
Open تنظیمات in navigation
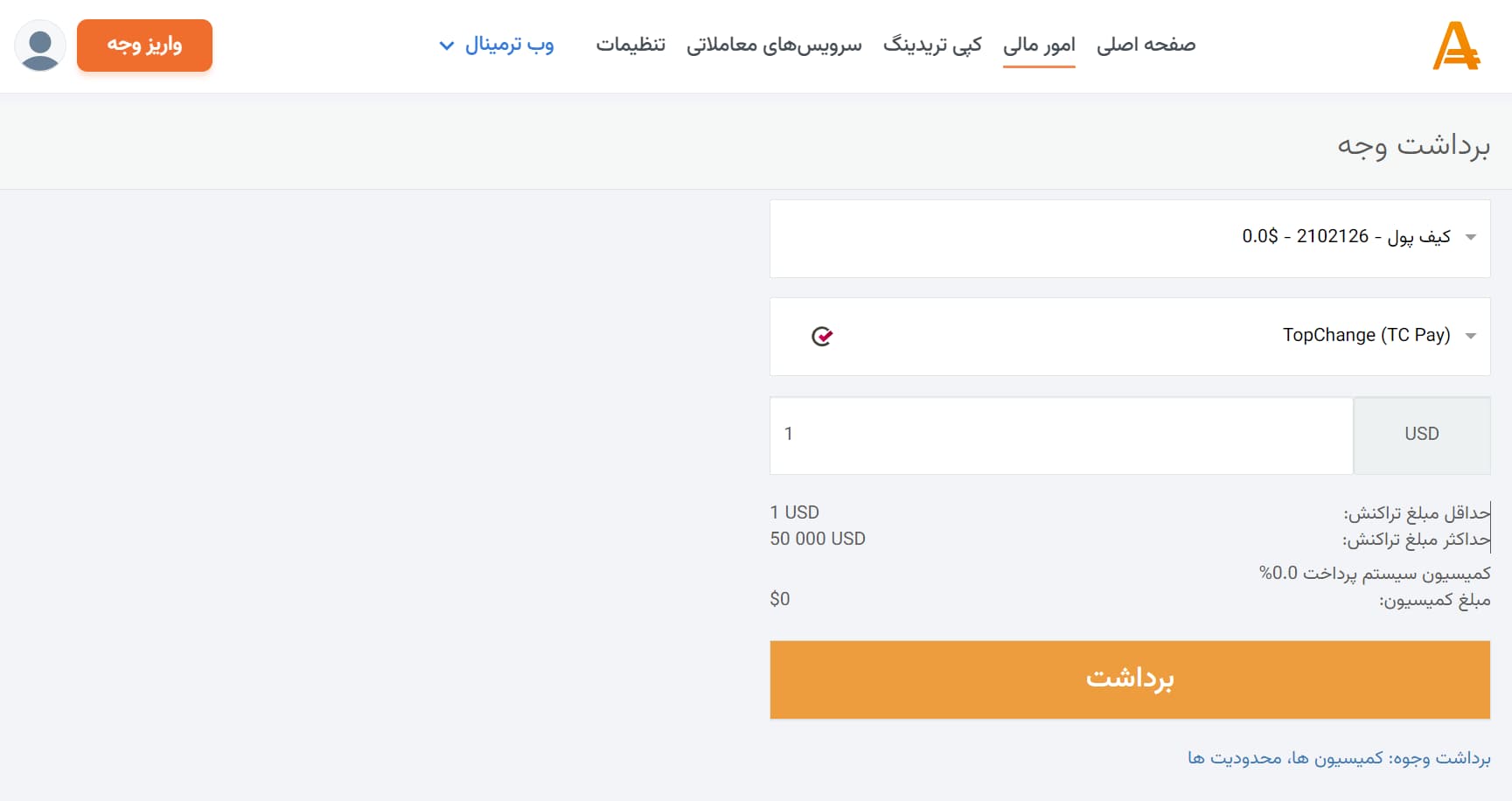631,45
